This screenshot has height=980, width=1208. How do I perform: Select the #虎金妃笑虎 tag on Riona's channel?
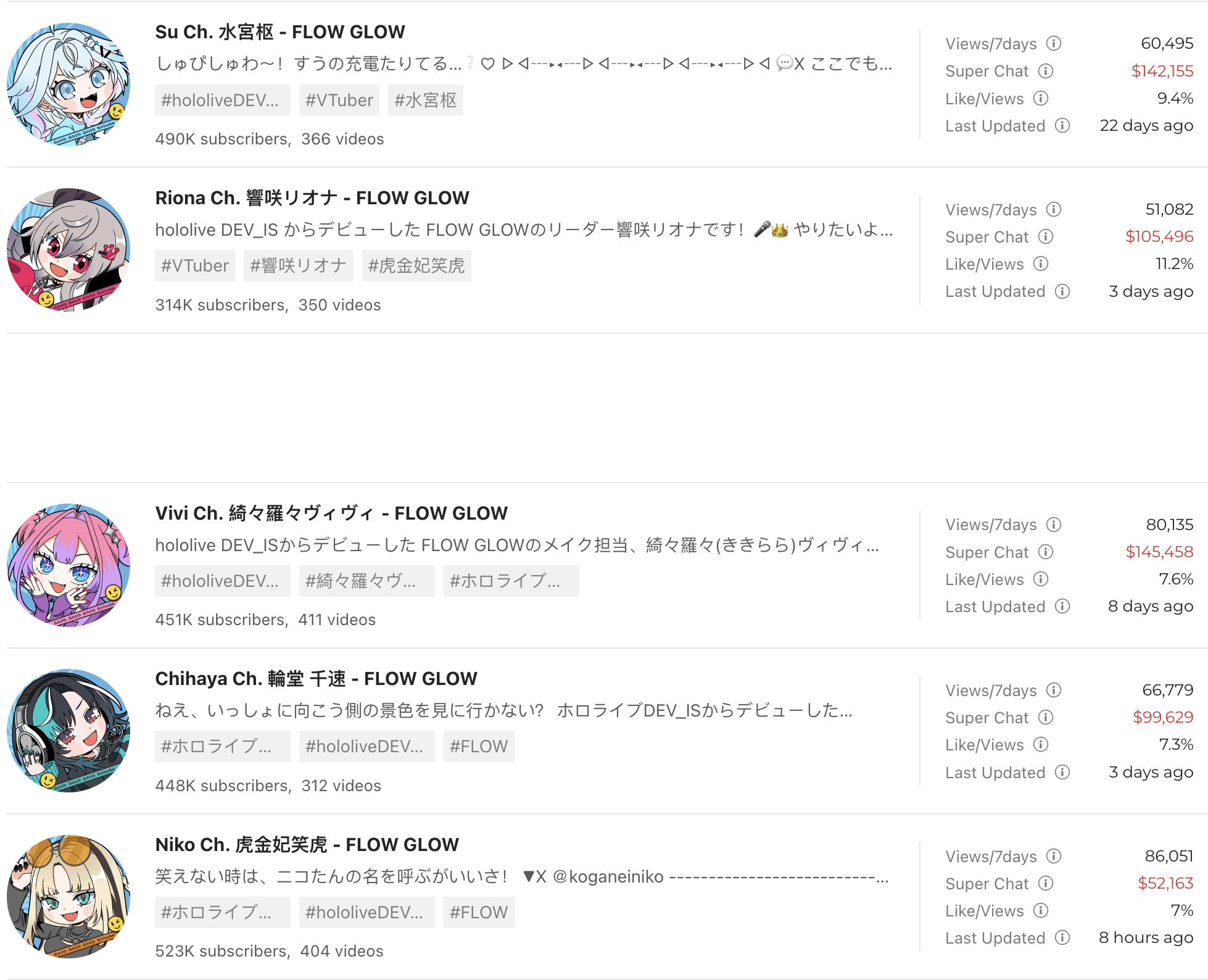pyautogui.click(x=416, y=266)
